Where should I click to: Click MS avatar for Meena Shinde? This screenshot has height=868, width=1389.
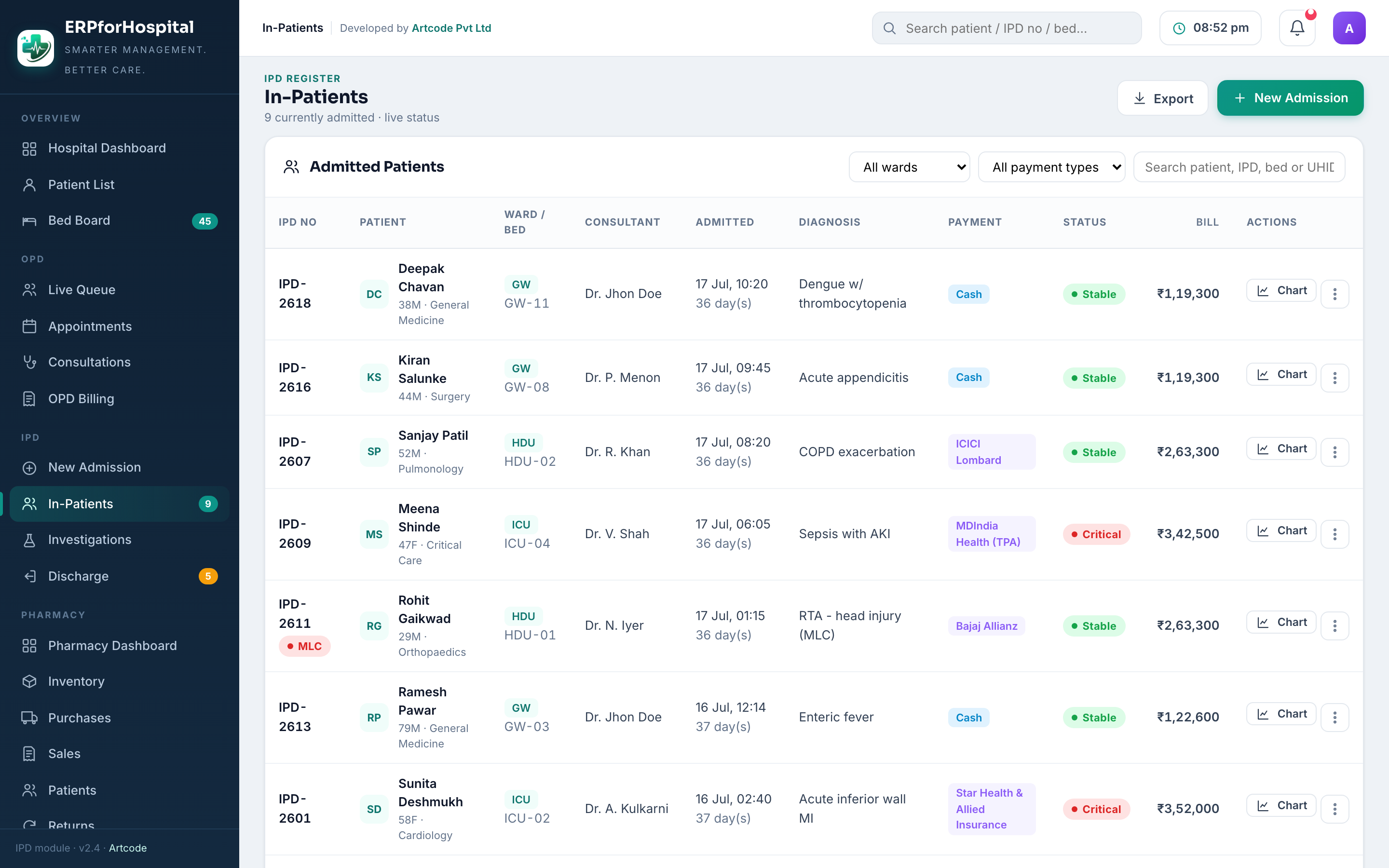click(x=374, y=534)
